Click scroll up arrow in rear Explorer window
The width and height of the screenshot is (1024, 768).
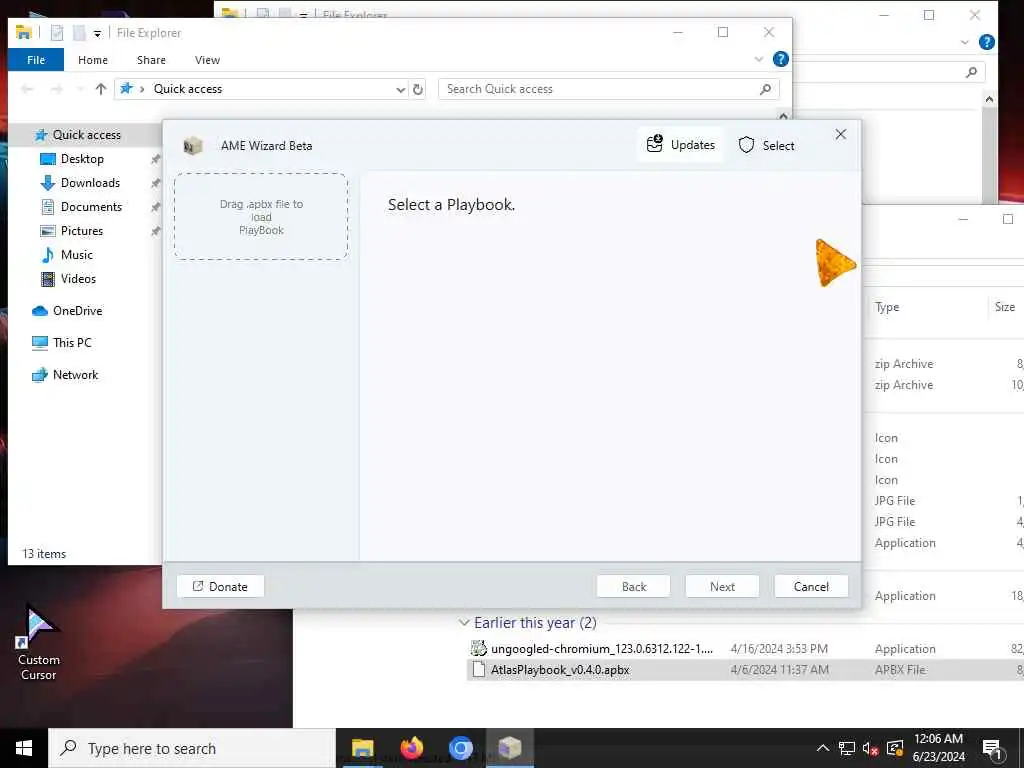(989, 99)
